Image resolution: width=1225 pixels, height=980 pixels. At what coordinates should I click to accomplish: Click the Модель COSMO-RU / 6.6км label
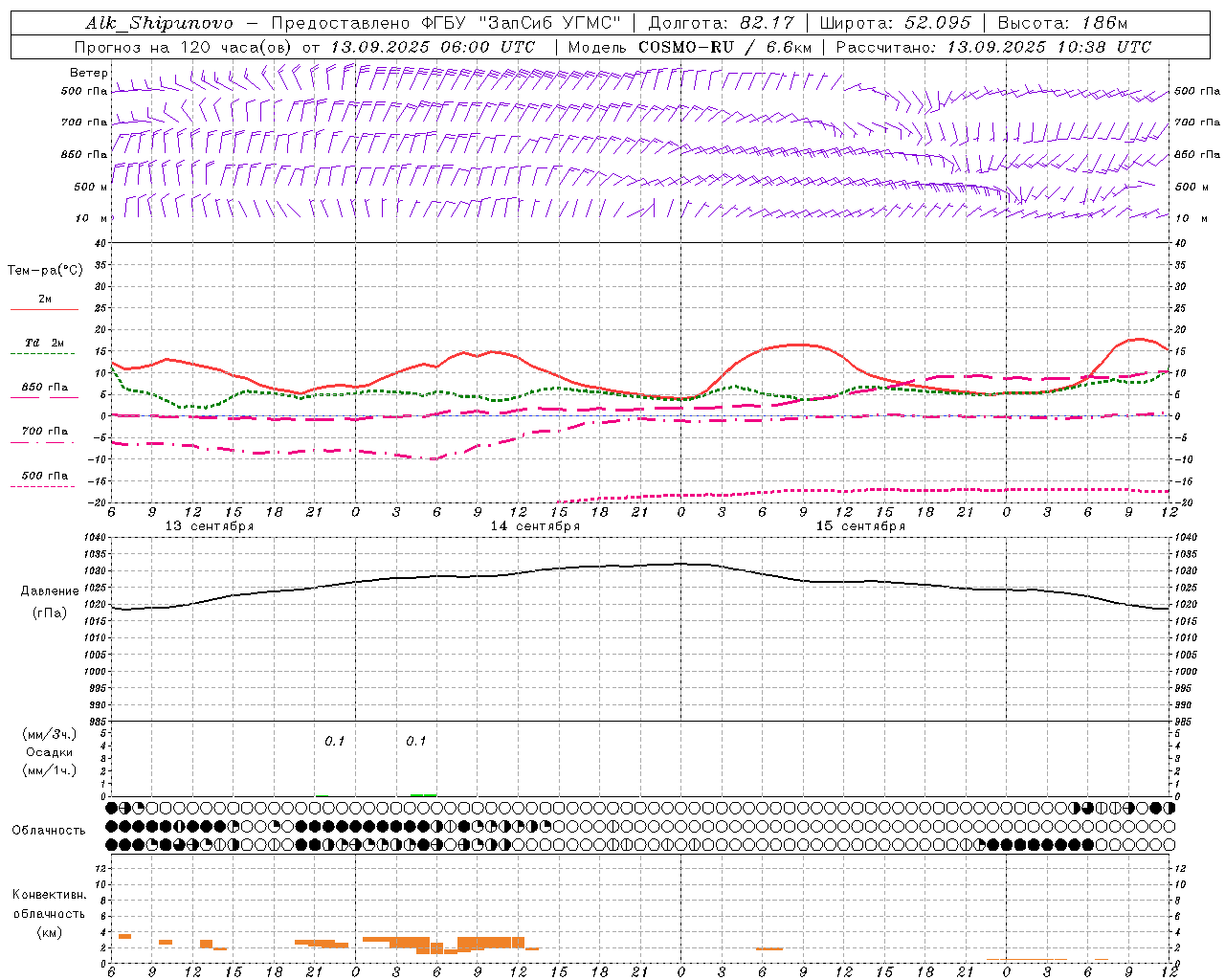pos(689,47)
